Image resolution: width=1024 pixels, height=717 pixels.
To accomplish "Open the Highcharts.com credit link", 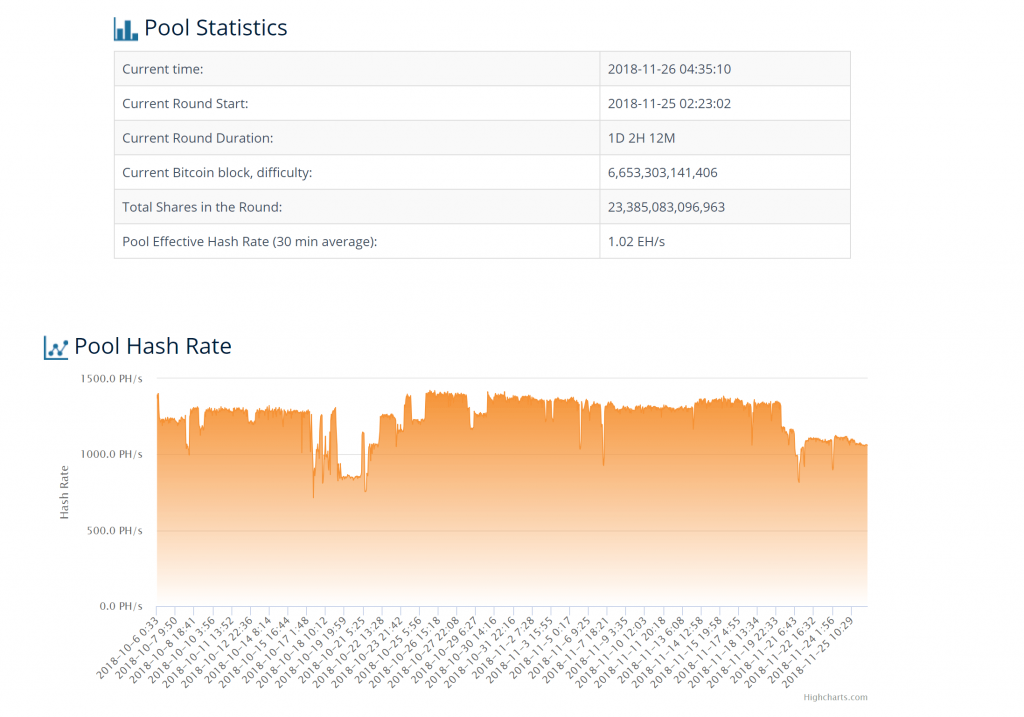I will 835,697.
